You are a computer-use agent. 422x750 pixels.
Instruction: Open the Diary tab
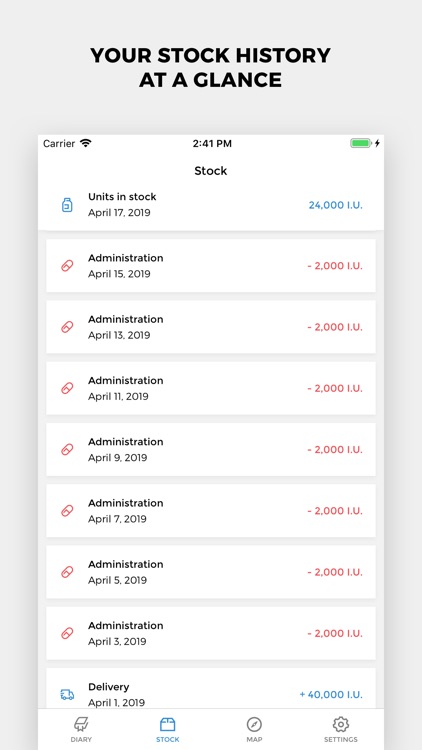(x=81, y=729)
